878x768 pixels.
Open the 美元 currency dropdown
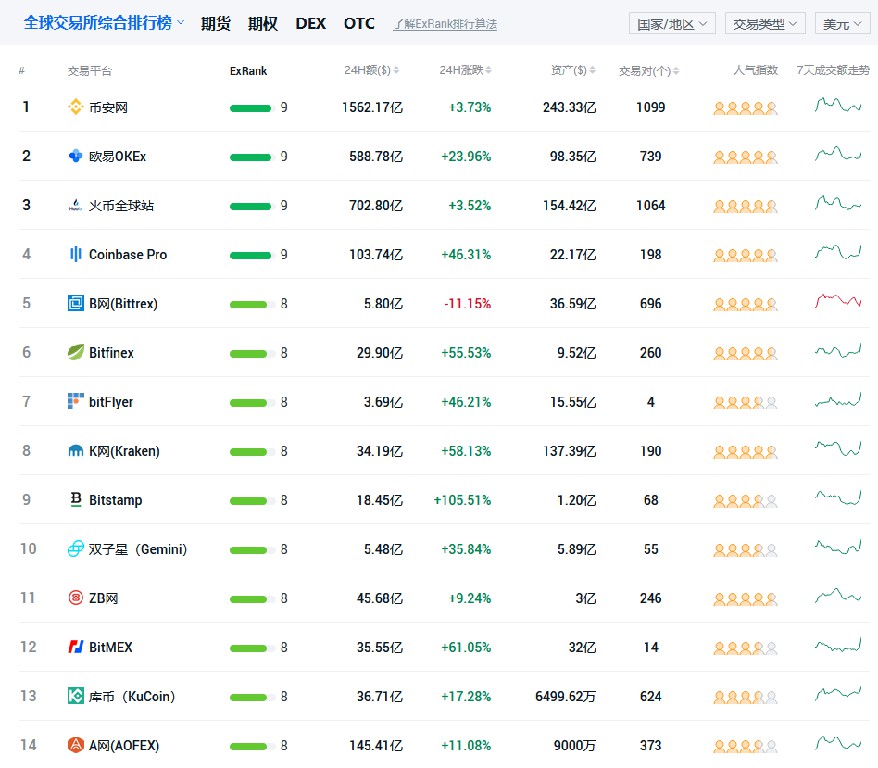point(842,24)
